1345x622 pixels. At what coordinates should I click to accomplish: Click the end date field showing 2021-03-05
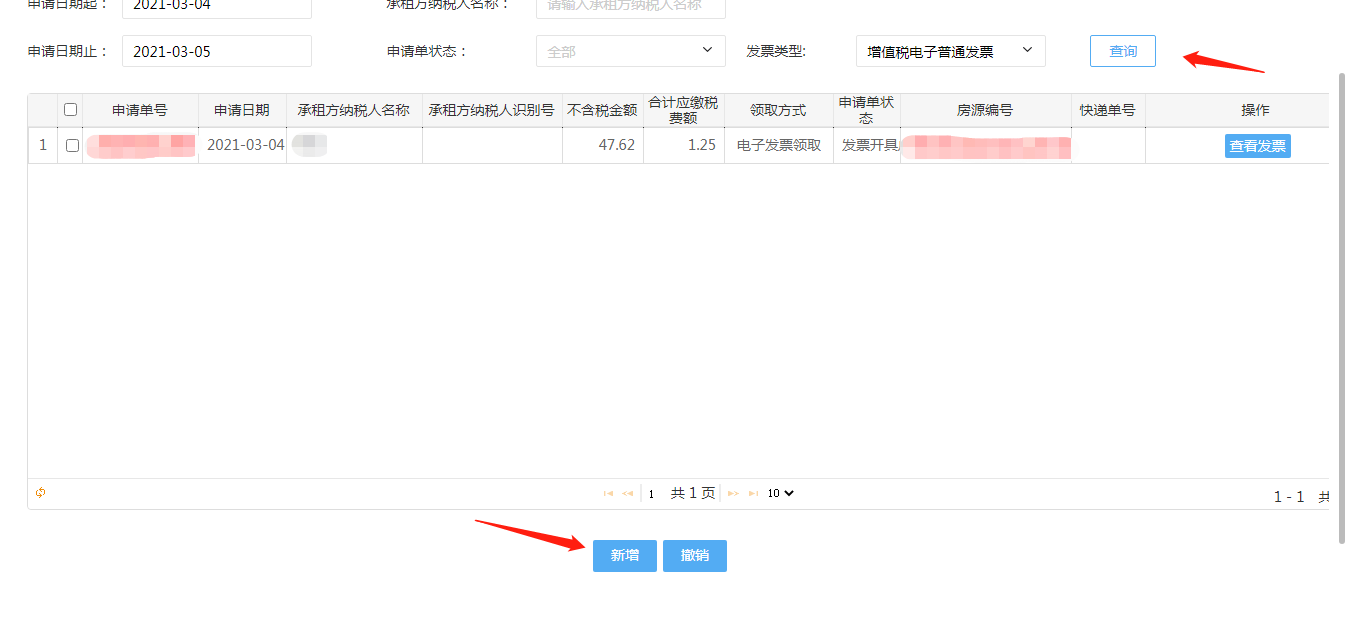[x=216, y=50]
